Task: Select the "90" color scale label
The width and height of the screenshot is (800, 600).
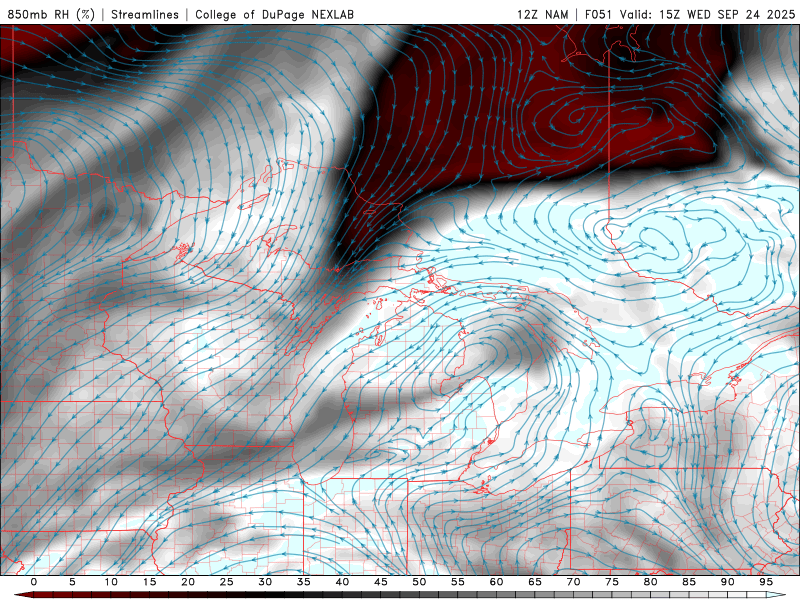Action: point(727,582)
